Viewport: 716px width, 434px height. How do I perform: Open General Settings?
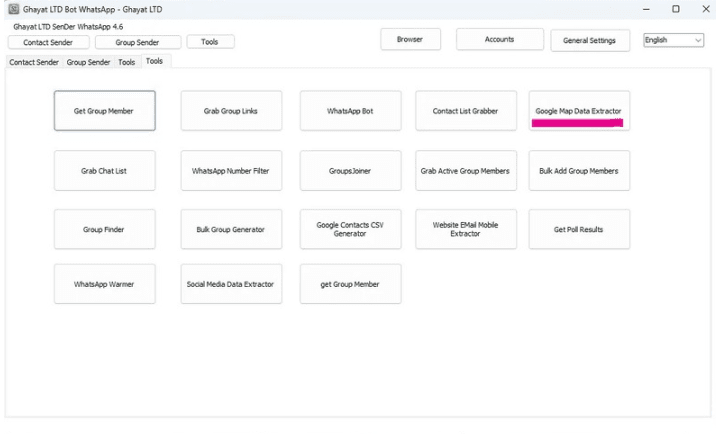pyautogui.click(x=589, y=40)
